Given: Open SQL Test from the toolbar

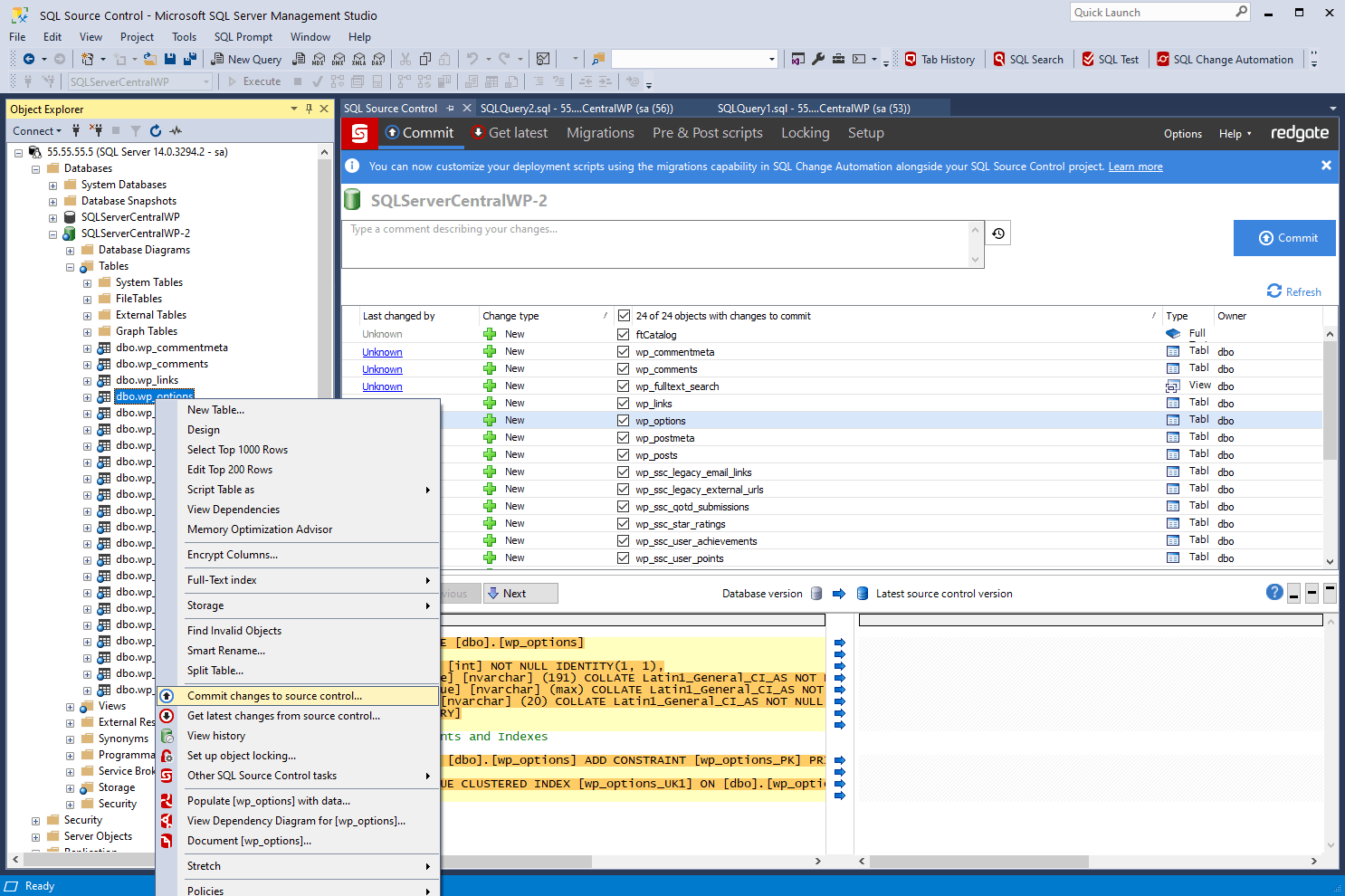Looking at the screenshot, I should click(x=1111, y=59).
